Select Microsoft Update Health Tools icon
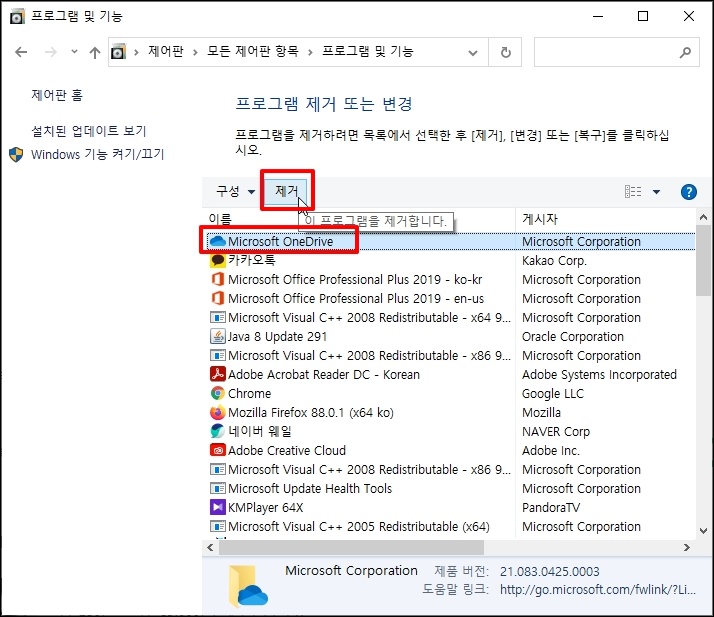 [218, 489]
